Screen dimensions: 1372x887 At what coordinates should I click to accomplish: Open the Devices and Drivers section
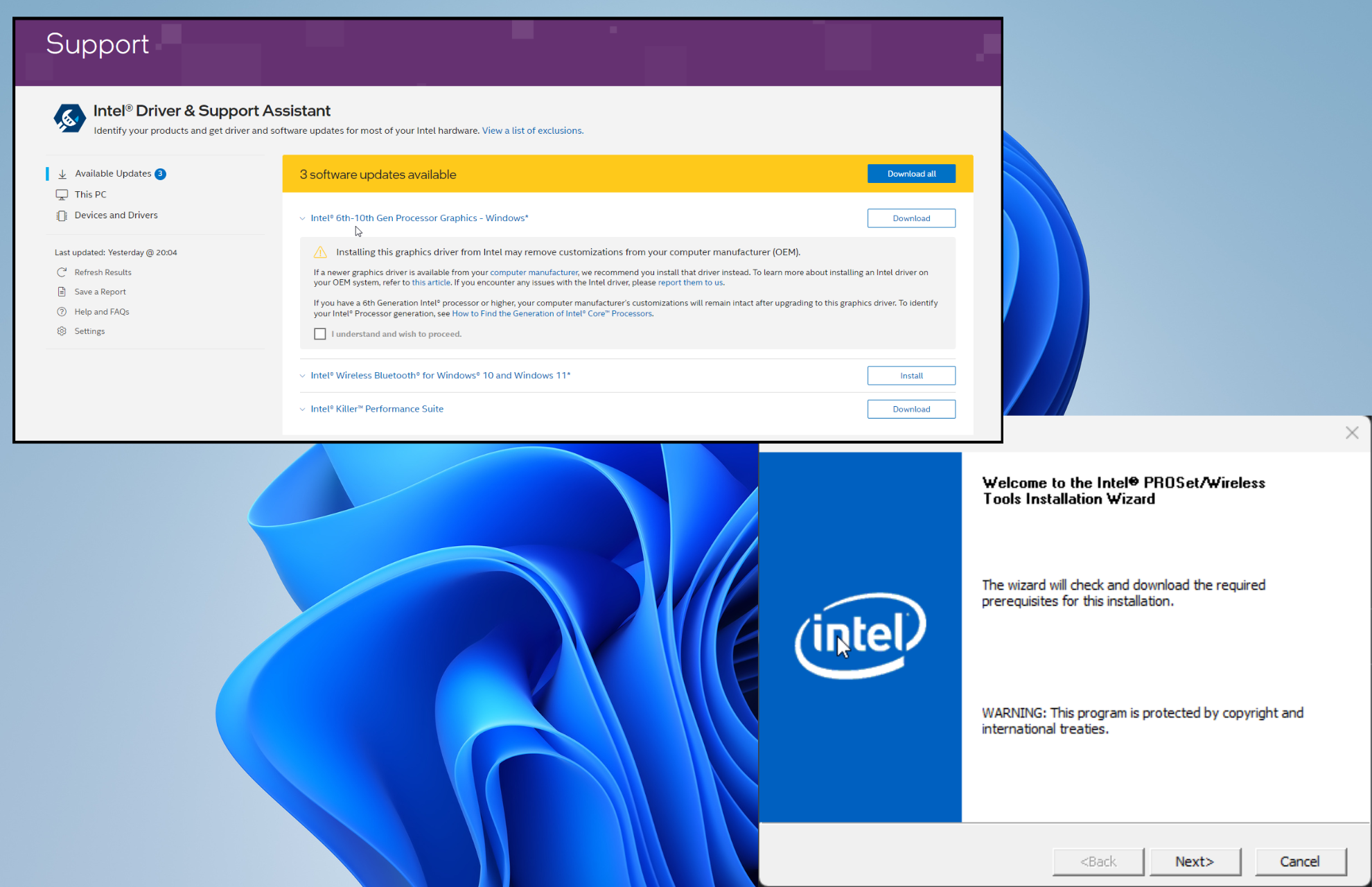point(116,216)
